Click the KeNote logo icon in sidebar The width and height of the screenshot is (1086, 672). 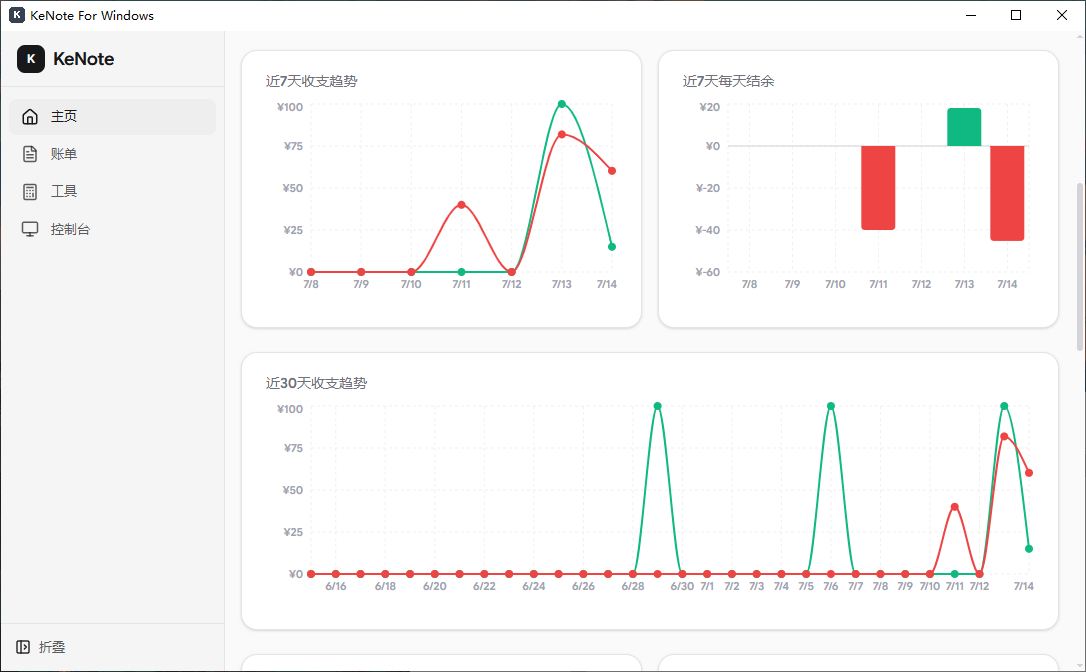(x=30, y=59)
